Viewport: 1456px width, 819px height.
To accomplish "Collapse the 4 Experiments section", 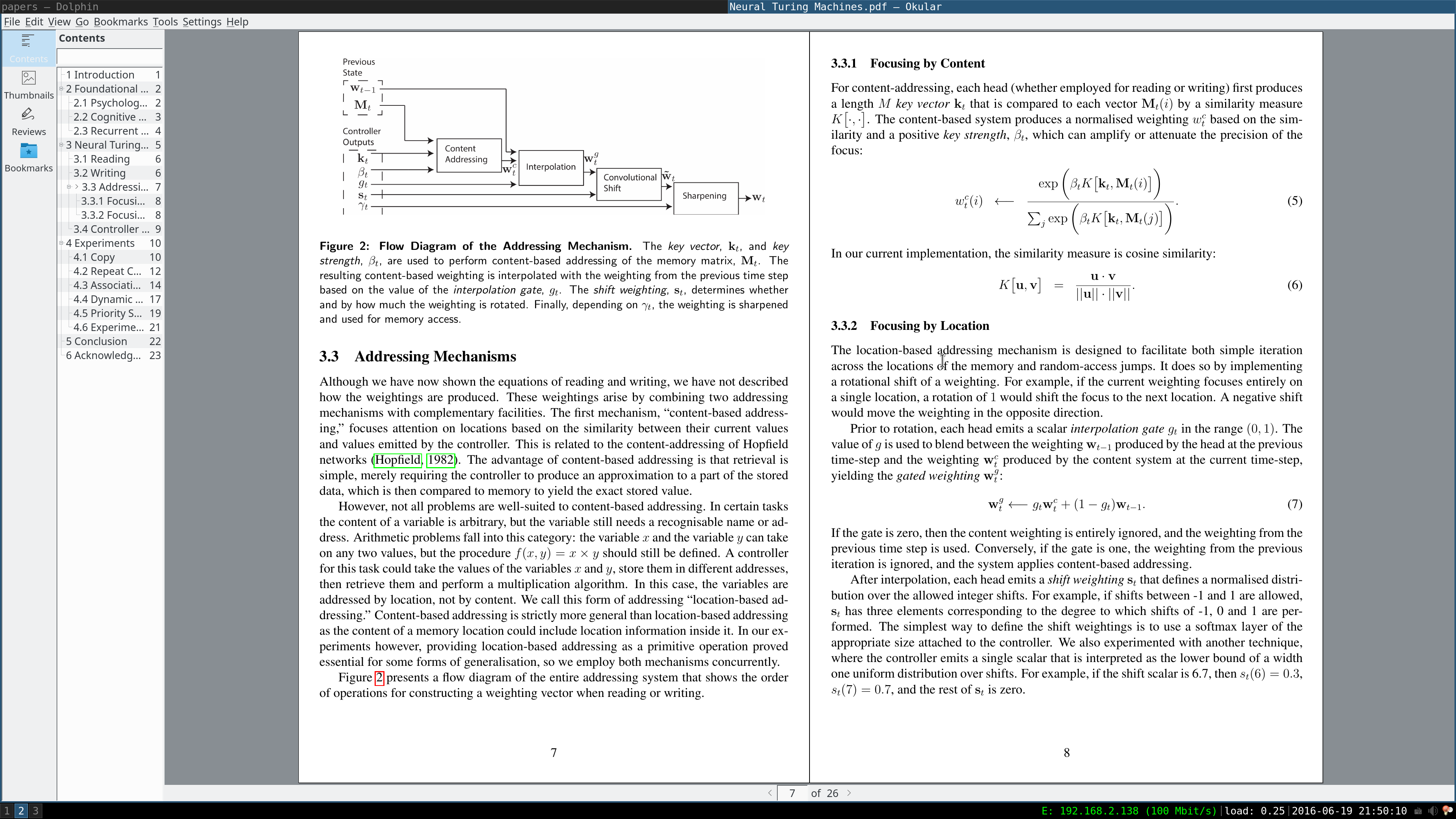I will [x=61, y=243].
